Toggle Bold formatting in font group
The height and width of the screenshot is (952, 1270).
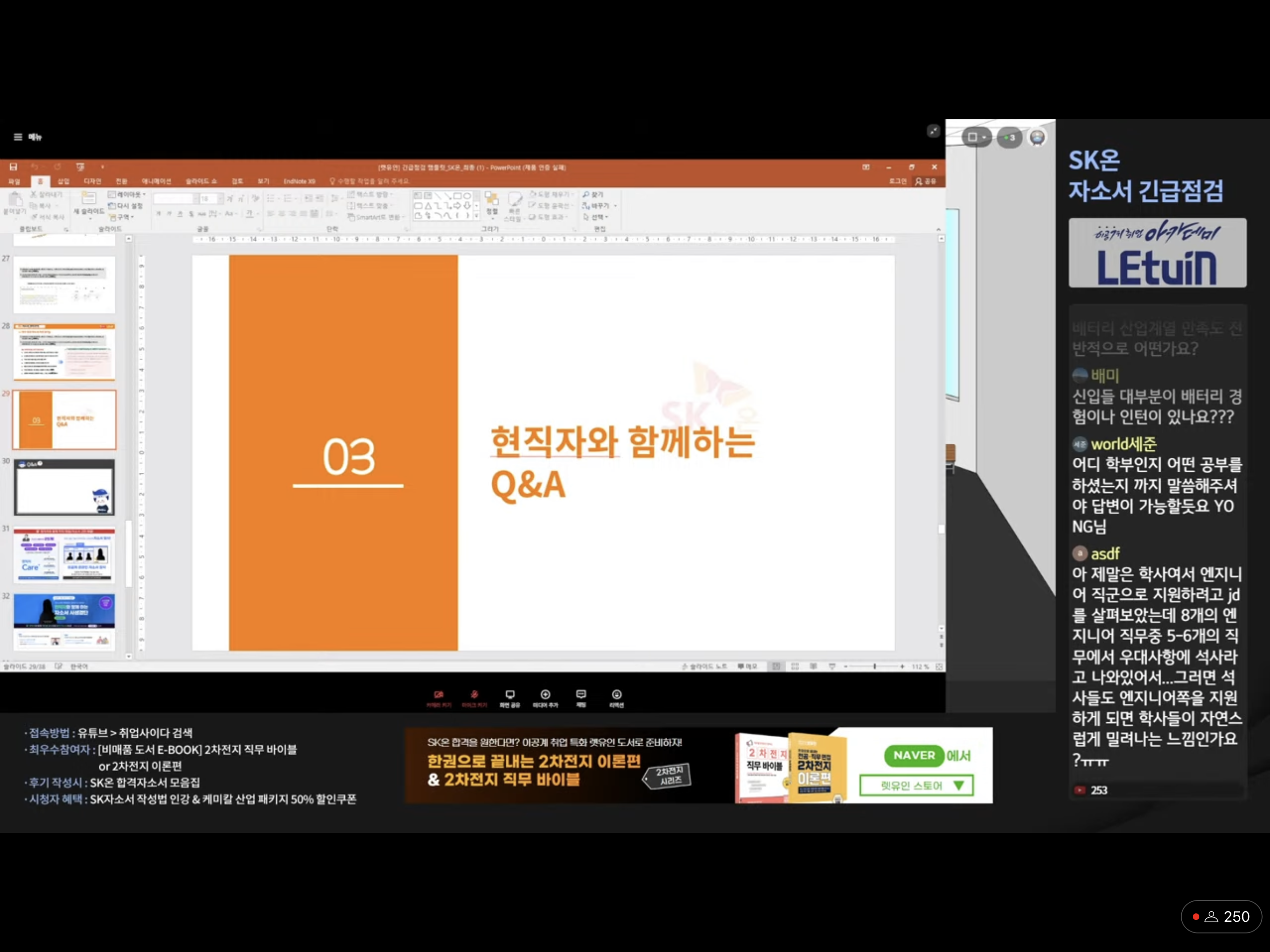pyautogui.click(x=159, y=213)
